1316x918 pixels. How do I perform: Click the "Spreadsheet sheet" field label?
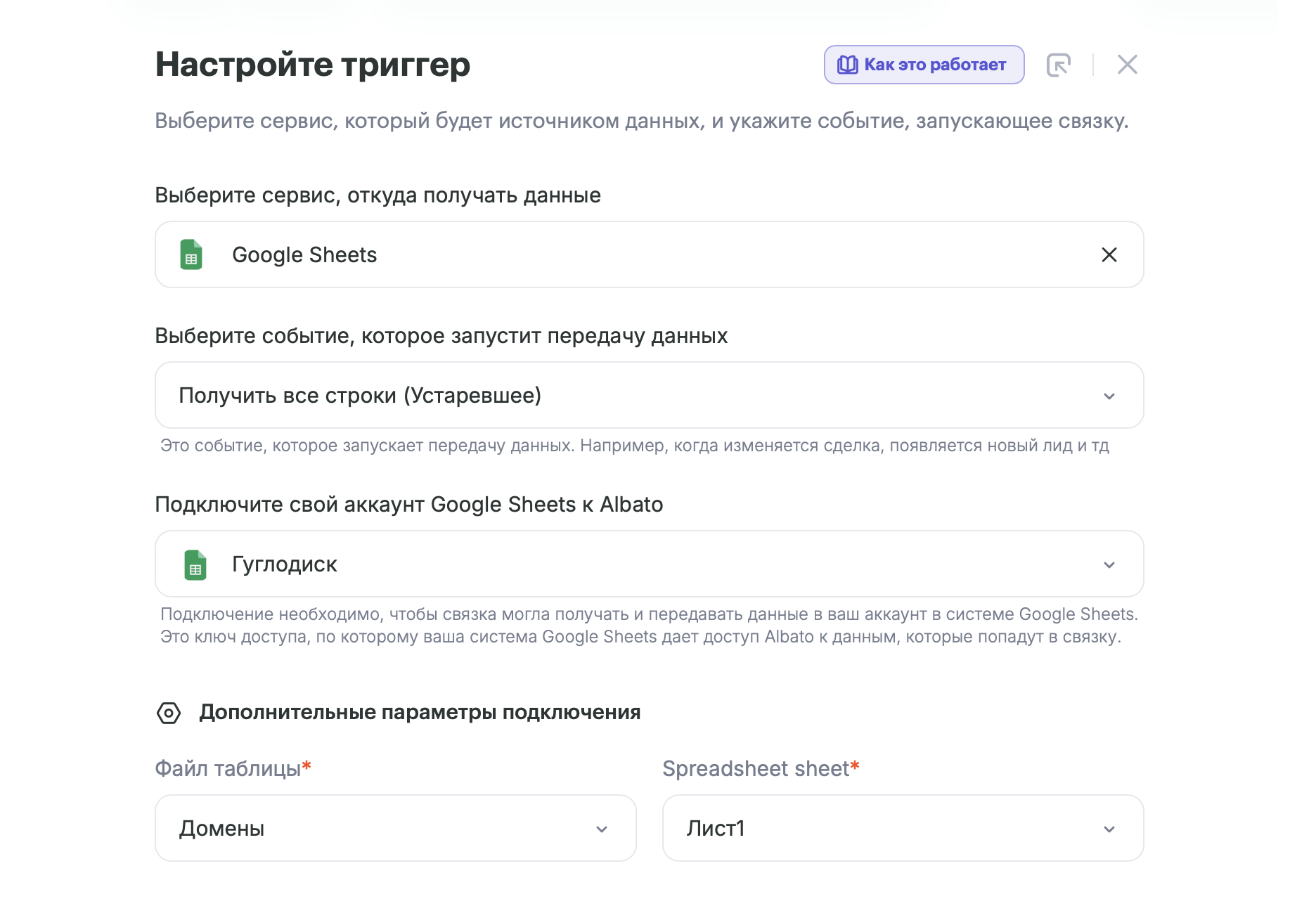(x=756, y=769)
